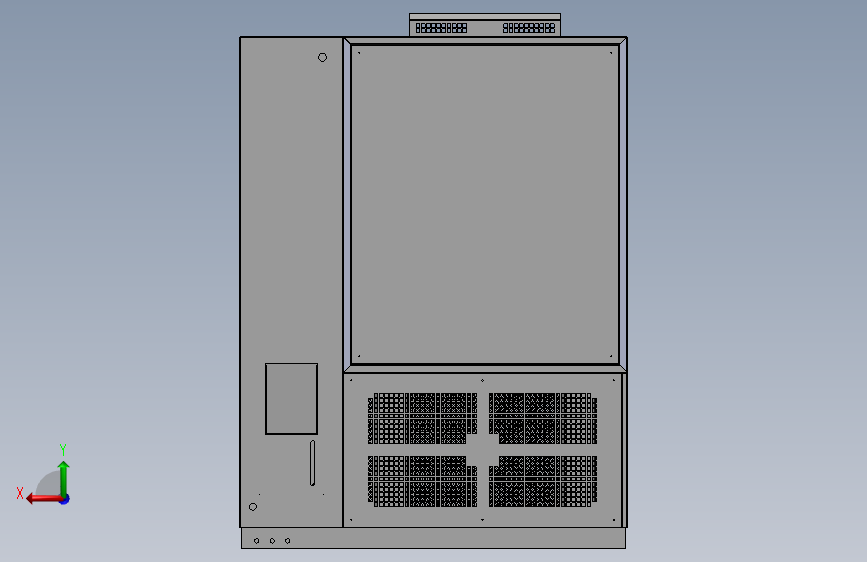This screenshot has height=562, width=867.
Task: Click the green Y axis arrow of the triad
Action: pos(64,477)
